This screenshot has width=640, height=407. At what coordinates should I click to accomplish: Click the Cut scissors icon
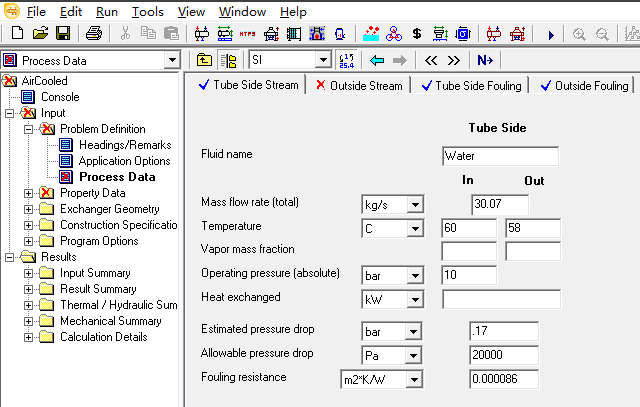[125, 33]
